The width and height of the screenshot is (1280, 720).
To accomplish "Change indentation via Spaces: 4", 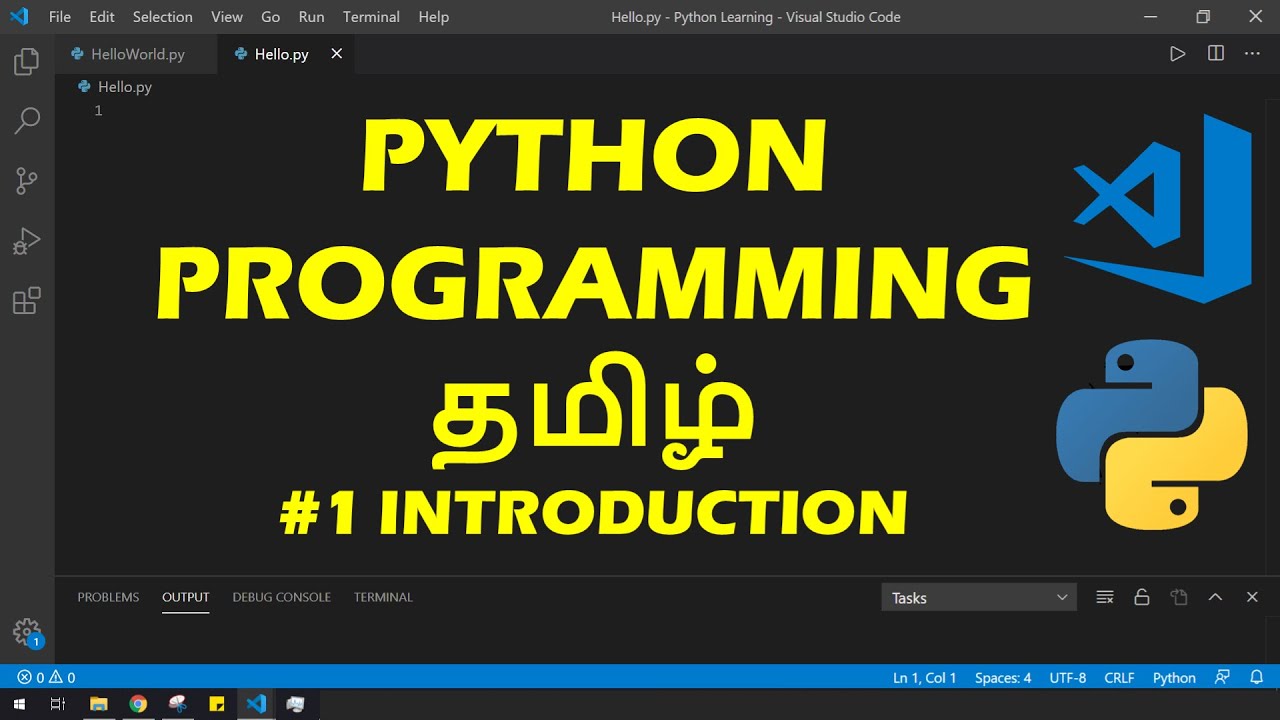I will (1003, 677).
